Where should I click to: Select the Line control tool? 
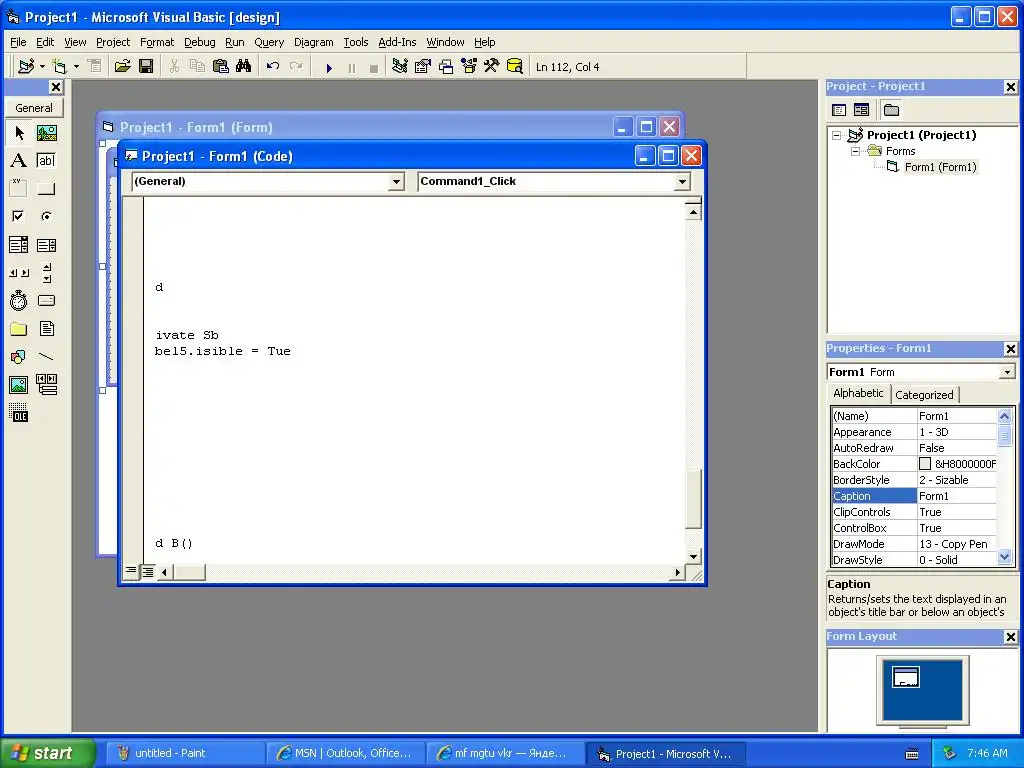(x=46, y=357)
